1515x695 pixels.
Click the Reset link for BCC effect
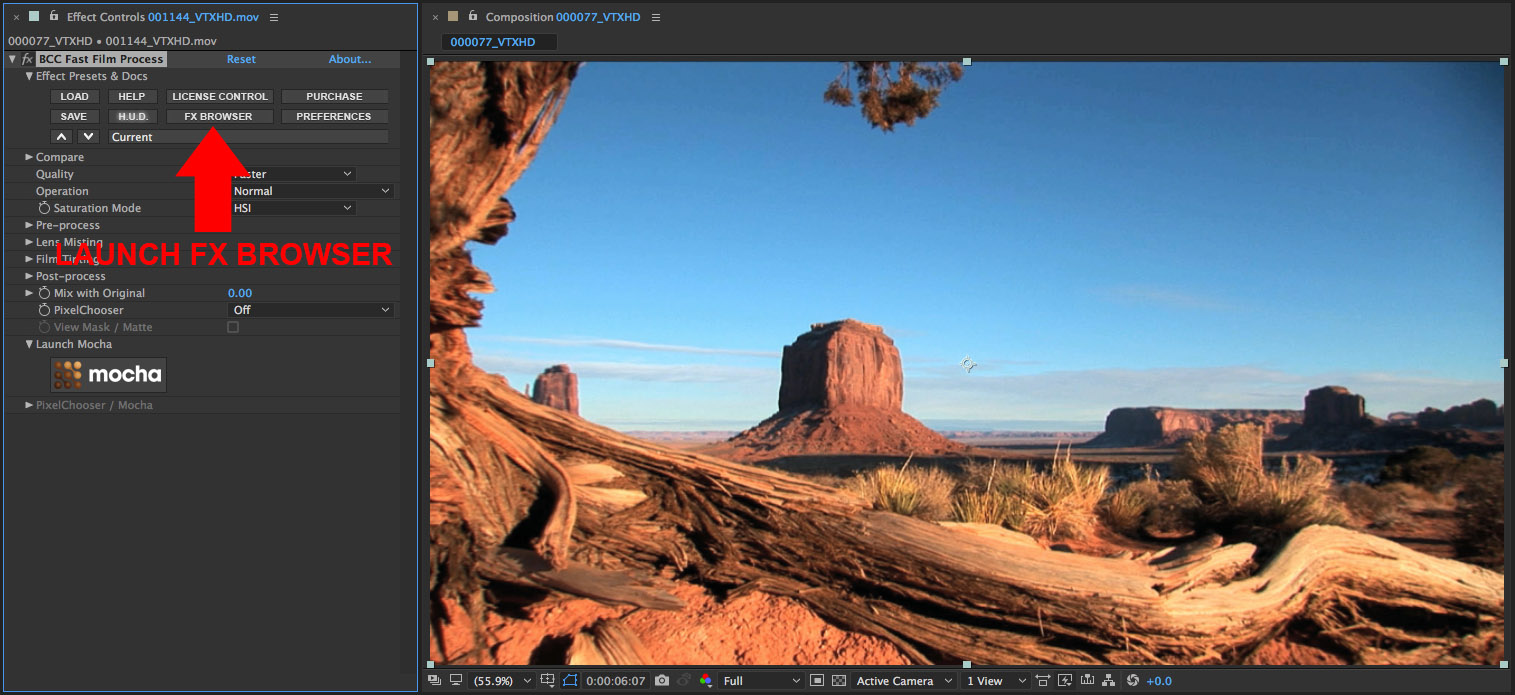[x=241, y=59]
